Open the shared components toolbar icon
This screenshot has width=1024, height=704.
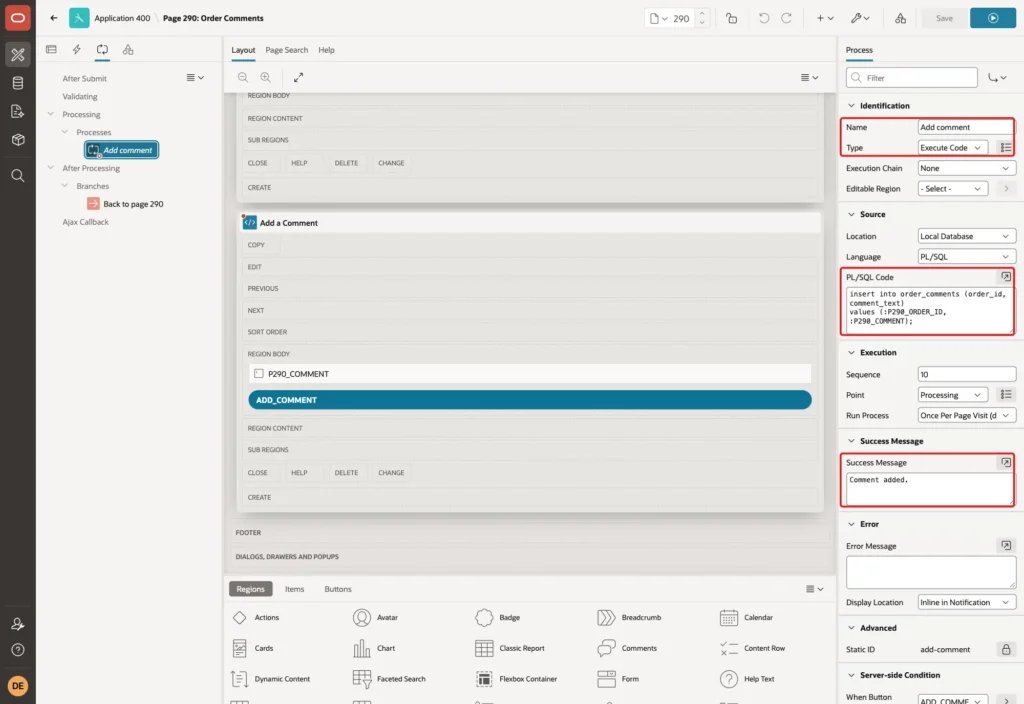point(901,18)
